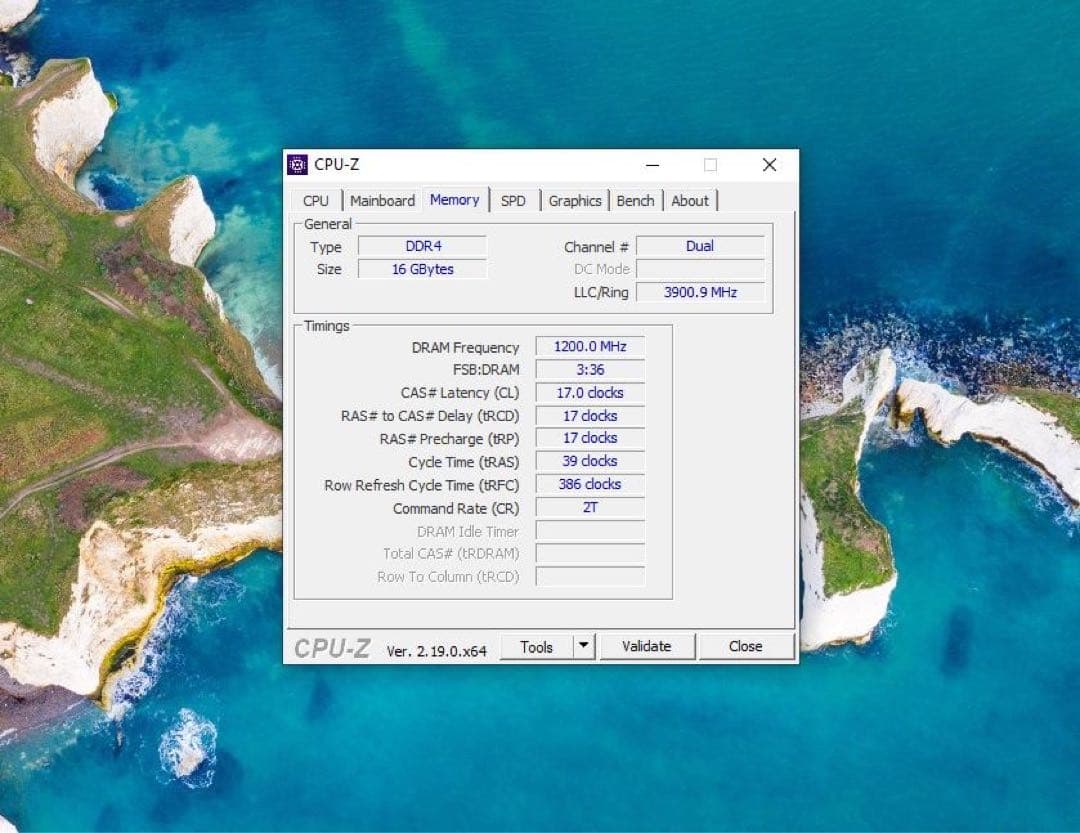Screen dimensions: 1080x833
Task: Click the empty Row To Column field
Action: 590,576
